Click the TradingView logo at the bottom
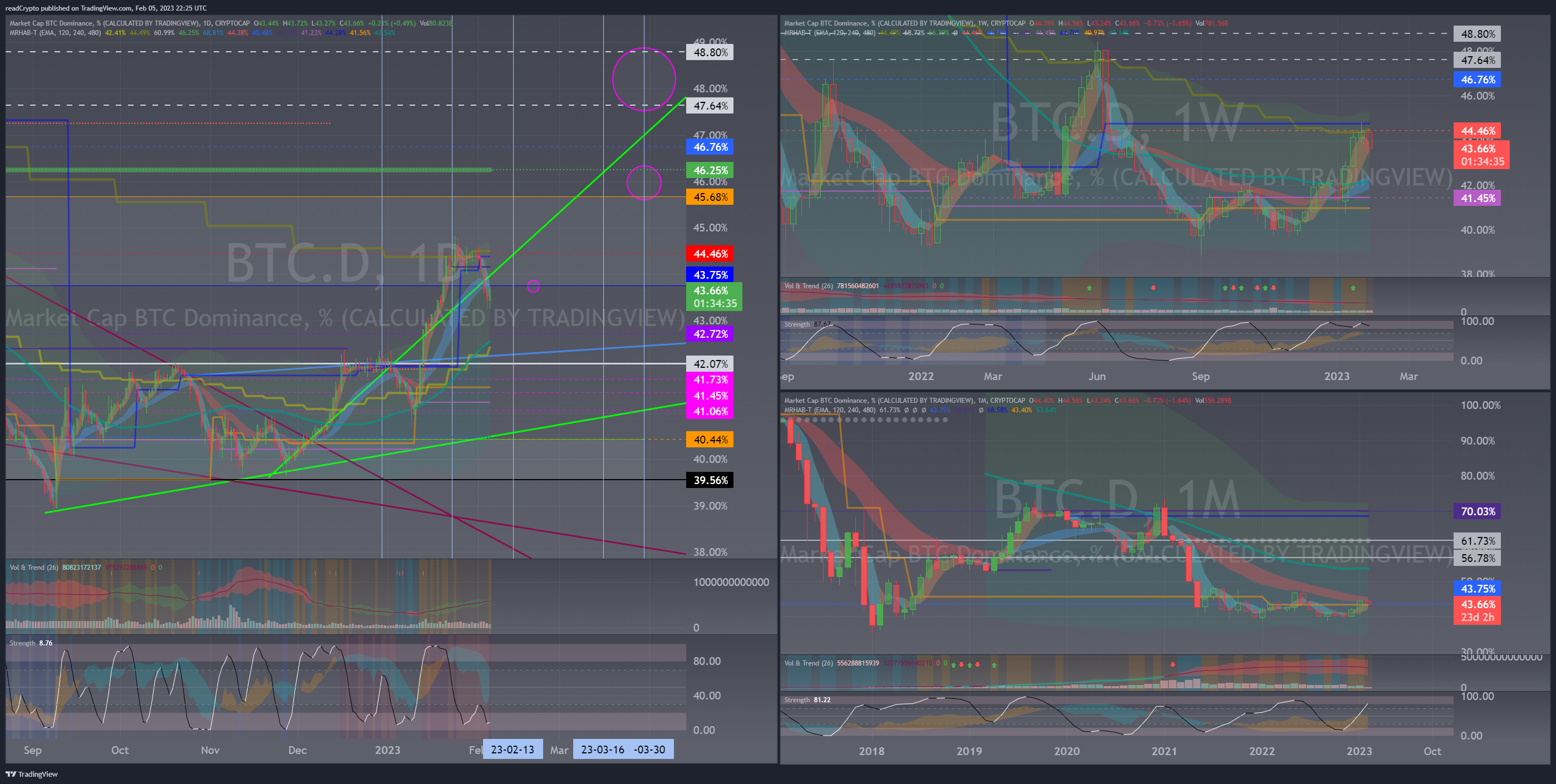Viewport: 1556px width, 784px height. coord(31,774)
